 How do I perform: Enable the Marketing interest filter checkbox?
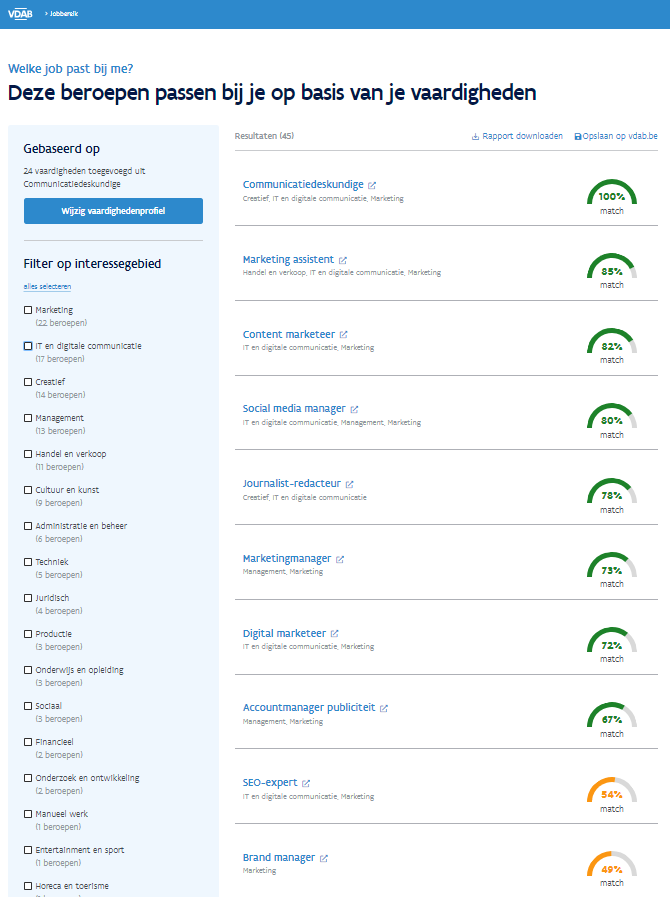point(28,310)
